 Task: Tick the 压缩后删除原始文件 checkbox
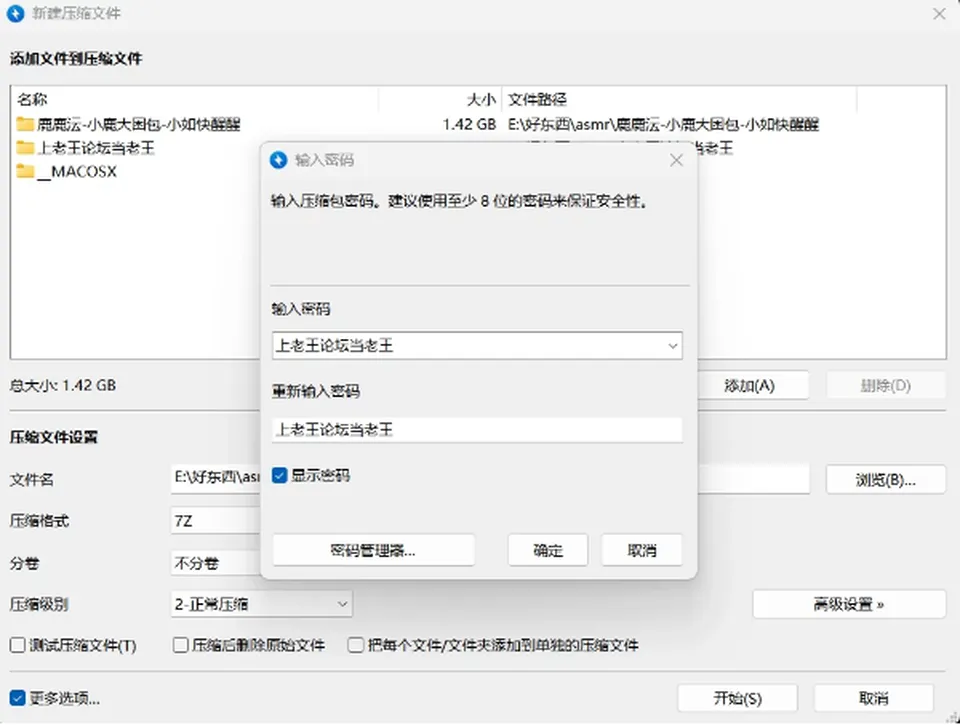tap(181, 645)
